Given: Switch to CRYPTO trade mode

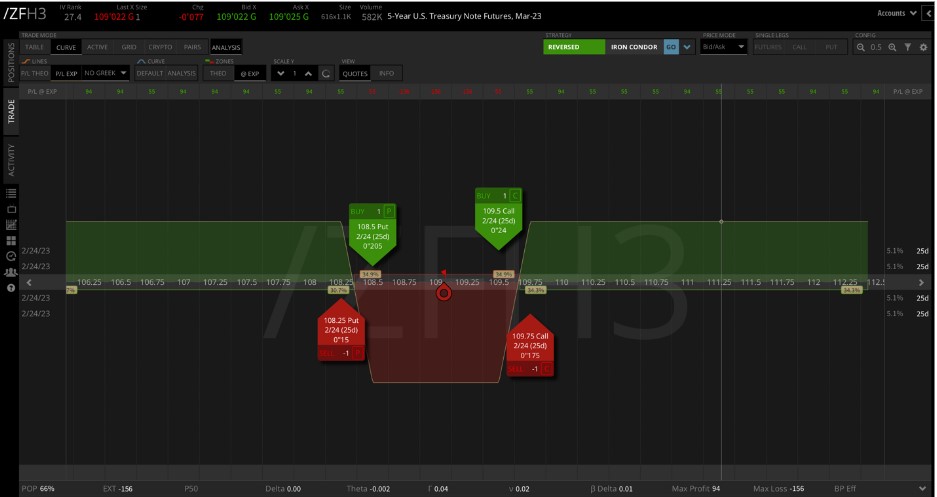Looking at the screenshot, I should coord(160,47).
